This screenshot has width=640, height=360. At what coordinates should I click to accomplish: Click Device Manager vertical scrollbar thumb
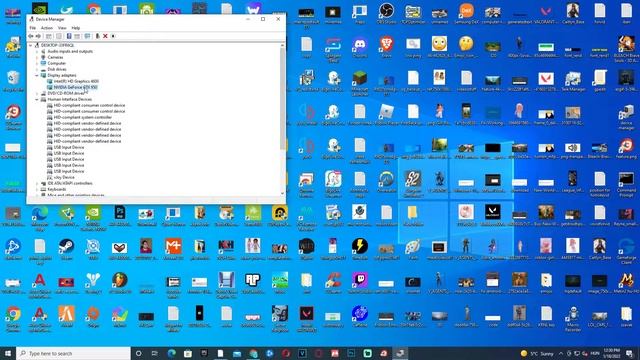pos(282,100)
